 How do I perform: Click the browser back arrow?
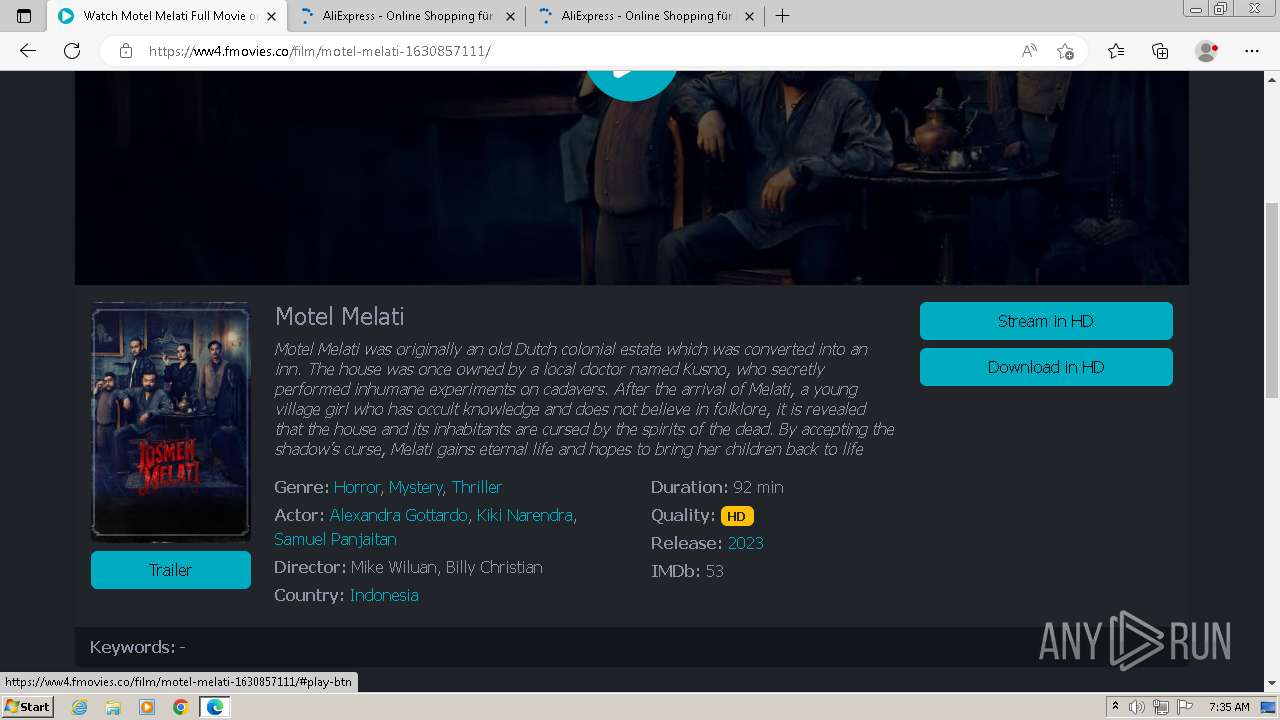[x=28, y=51]
